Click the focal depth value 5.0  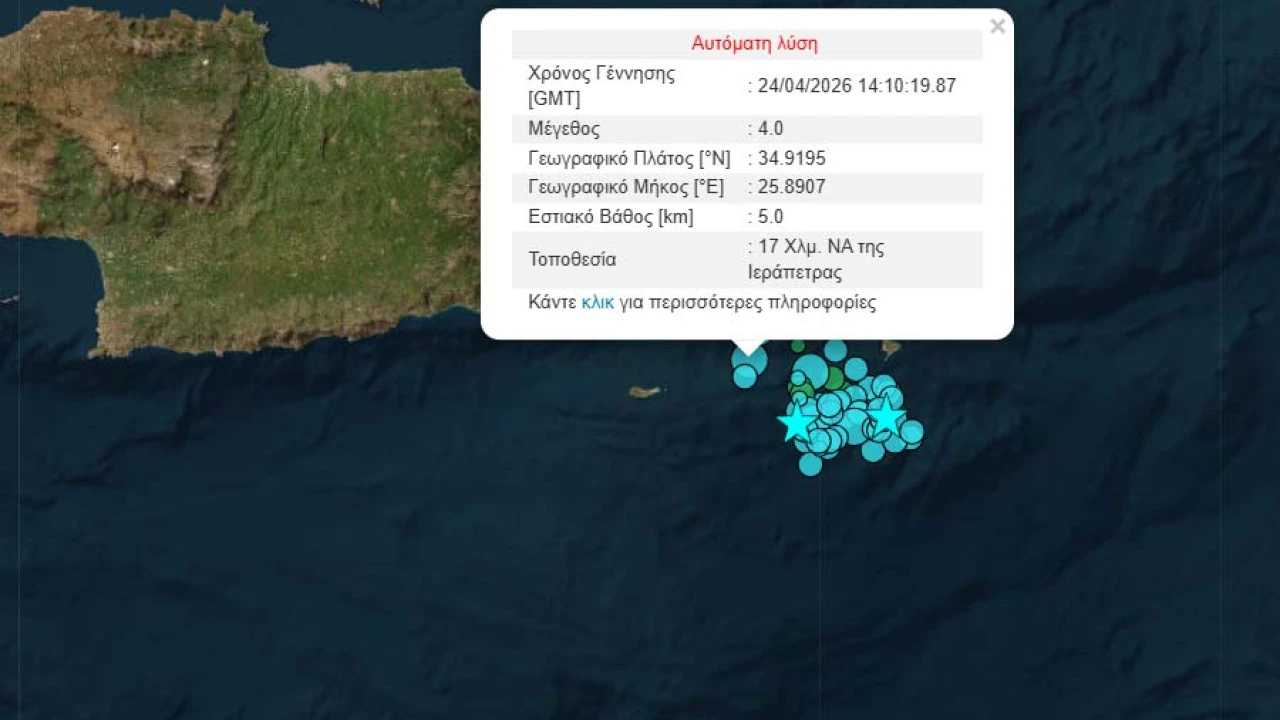(770, 216)
